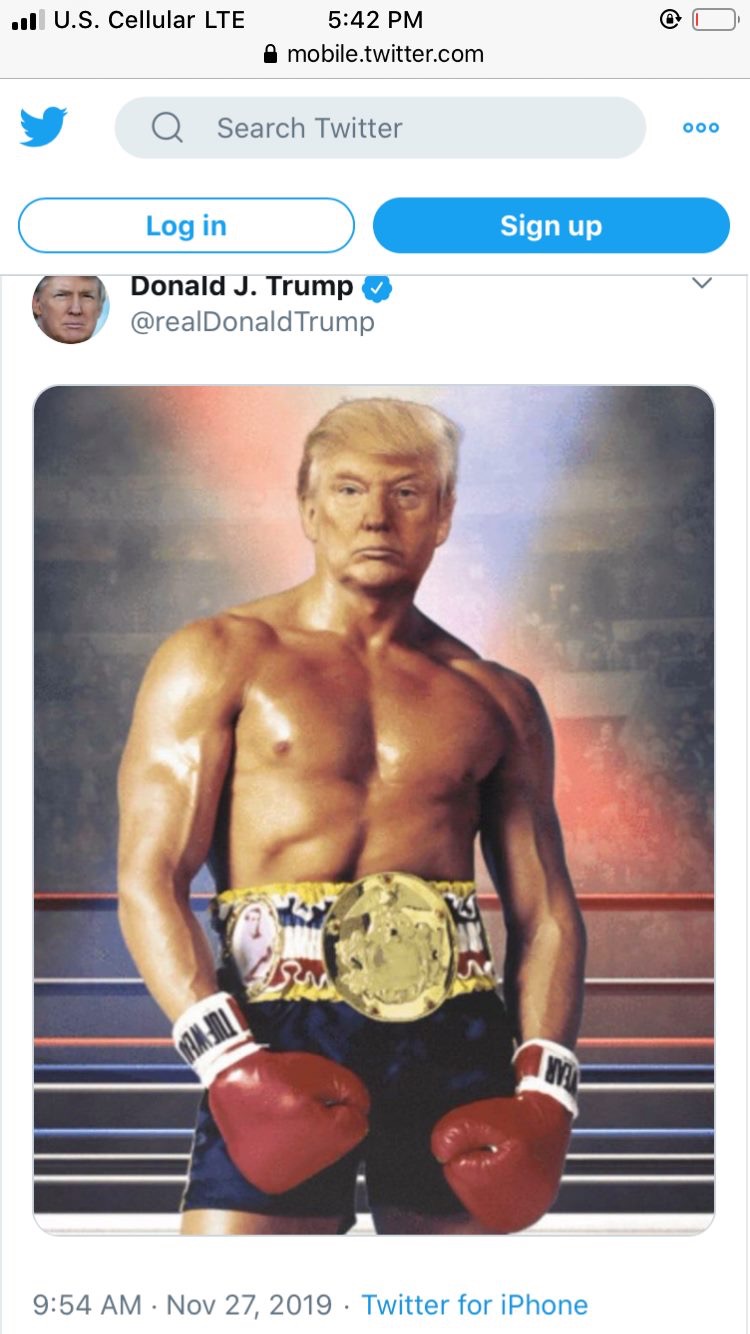Screen dimensions: 750x1334
Task: Open the three-dot more options menu
Action: [x=701, y=128]
